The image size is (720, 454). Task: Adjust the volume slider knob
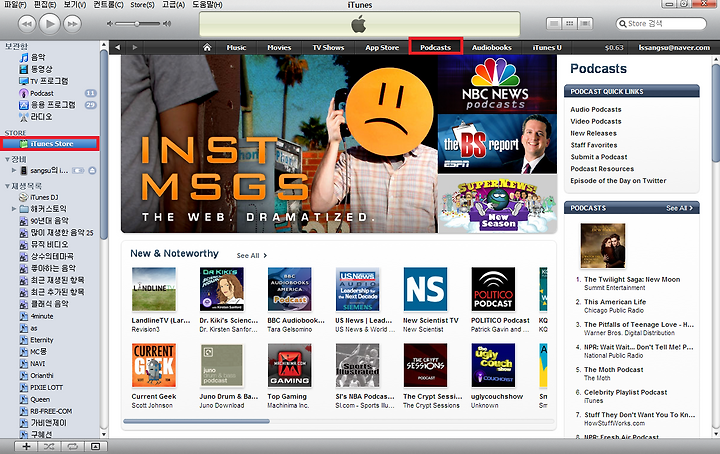137,23
